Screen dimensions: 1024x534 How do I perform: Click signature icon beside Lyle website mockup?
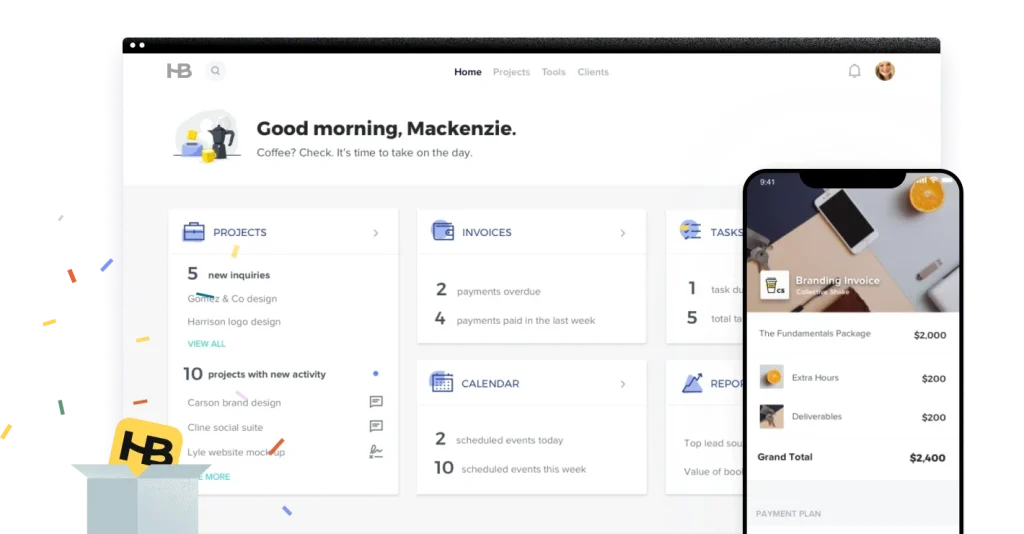coord(376,452)
